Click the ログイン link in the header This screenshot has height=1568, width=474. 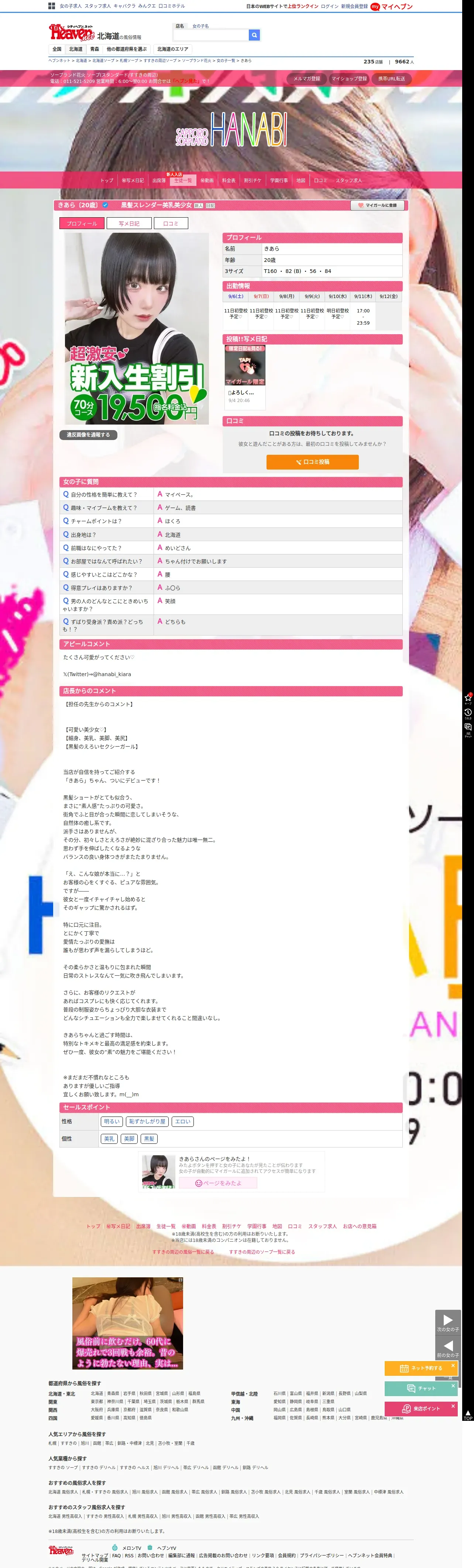[330, 7]
